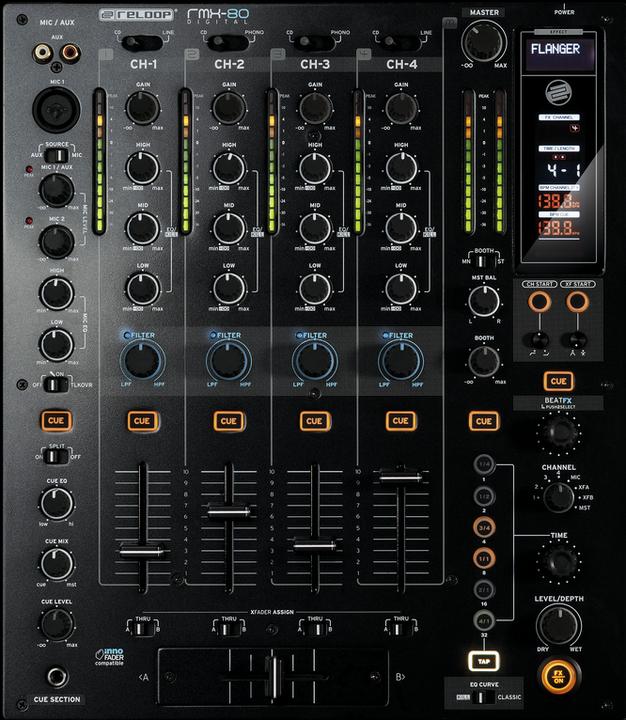Select the 3/4 beat button
Image resolution: width=626 pixels, height=720 pixels.
[x=484, y=528]
